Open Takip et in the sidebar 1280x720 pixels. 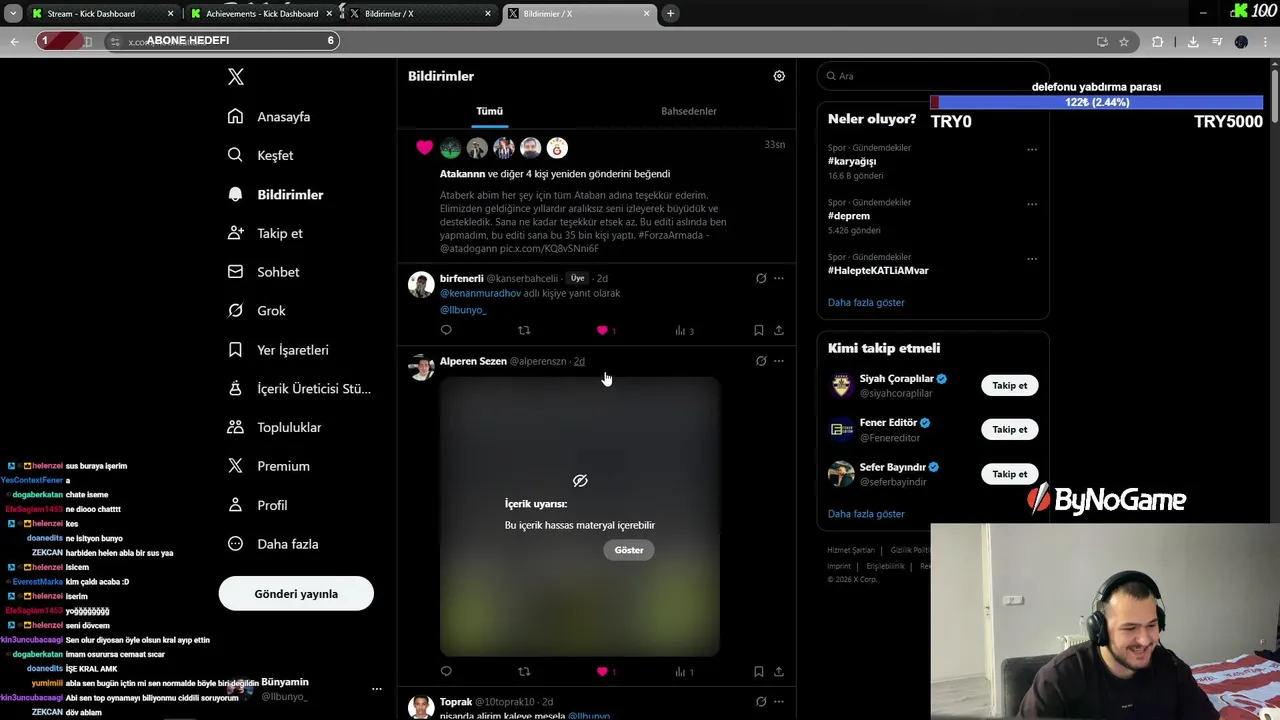click(265, 233)
